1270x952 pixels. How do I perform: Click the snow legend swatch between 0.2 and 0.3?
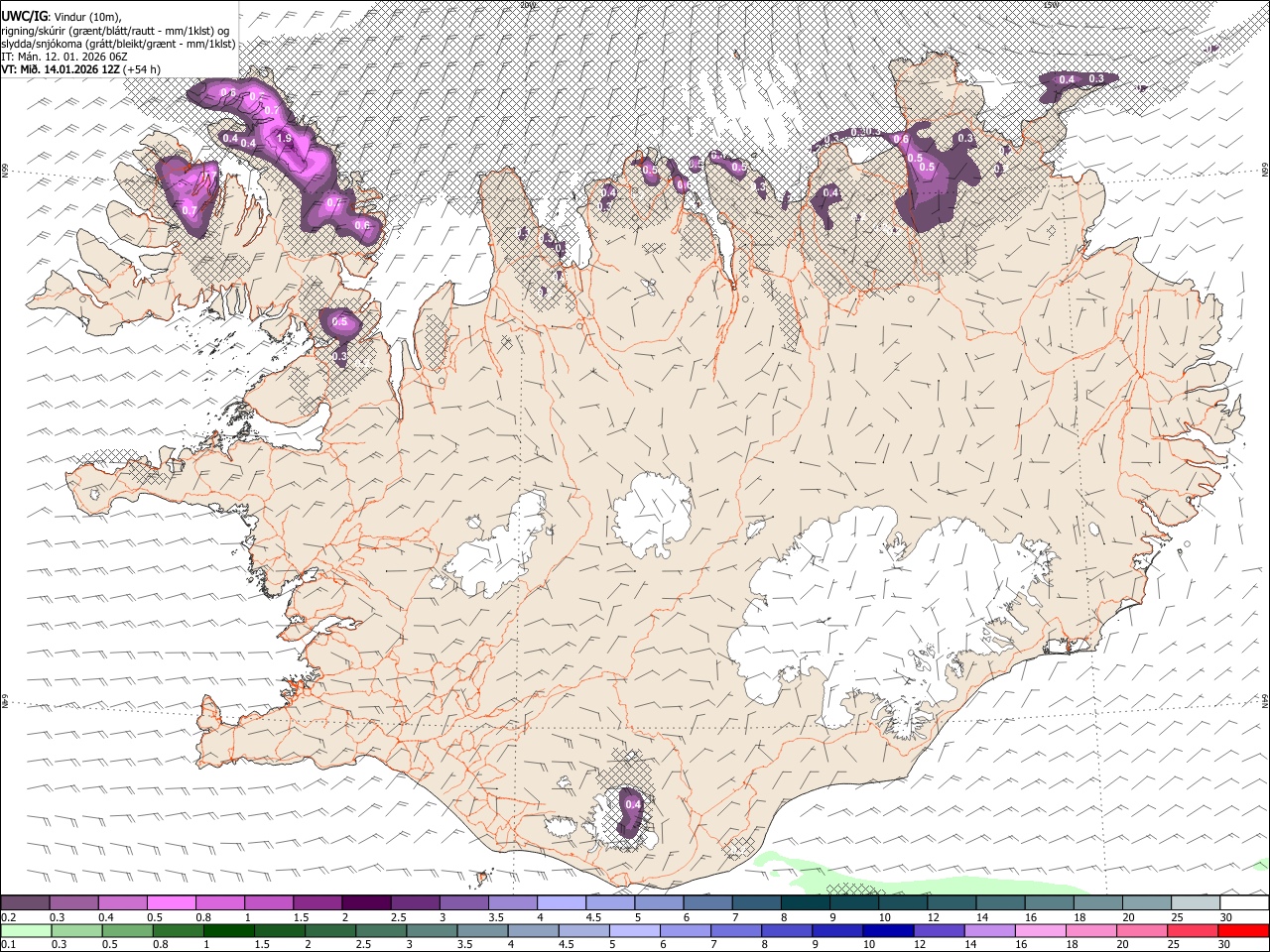(x=25, y=902)
